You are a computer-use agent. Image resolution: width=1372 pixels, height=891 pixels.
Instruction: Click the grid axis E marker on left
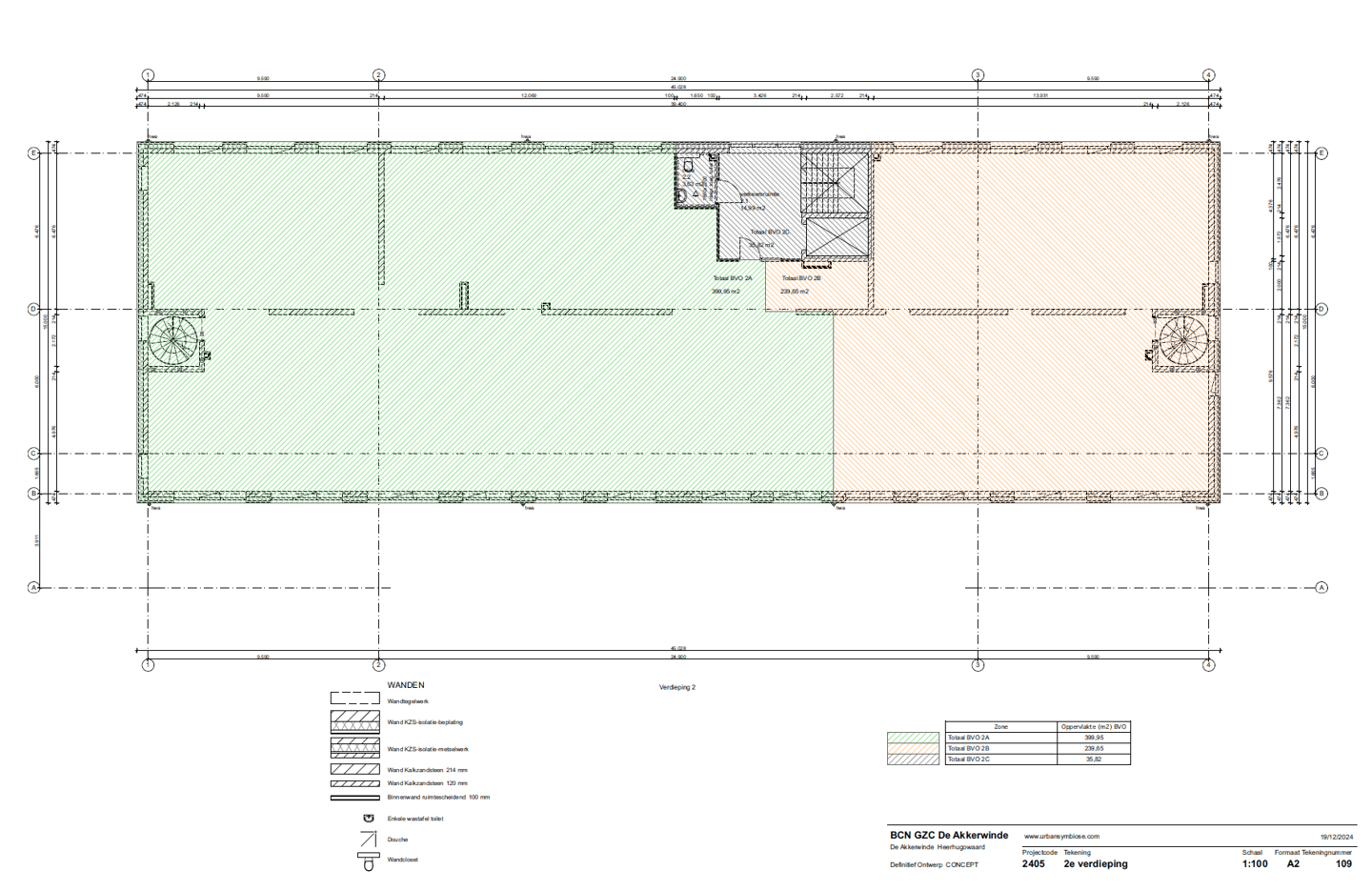coord(33,152)
